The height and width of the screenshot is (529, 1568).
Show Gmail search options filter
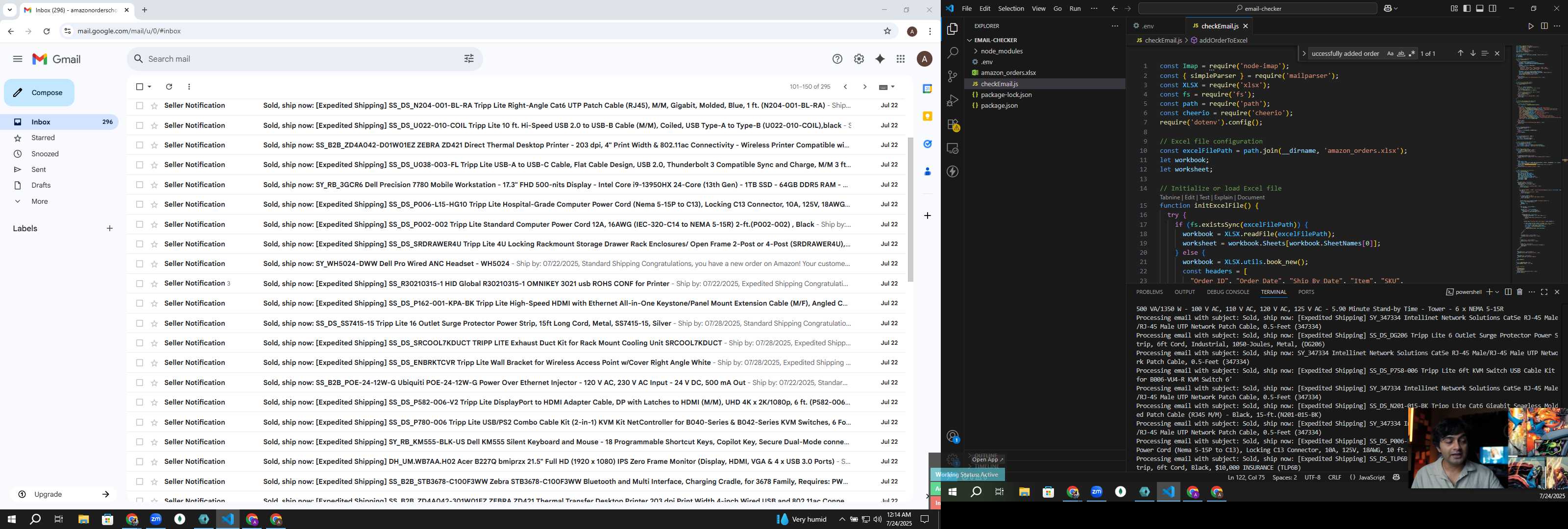[469, 59]
